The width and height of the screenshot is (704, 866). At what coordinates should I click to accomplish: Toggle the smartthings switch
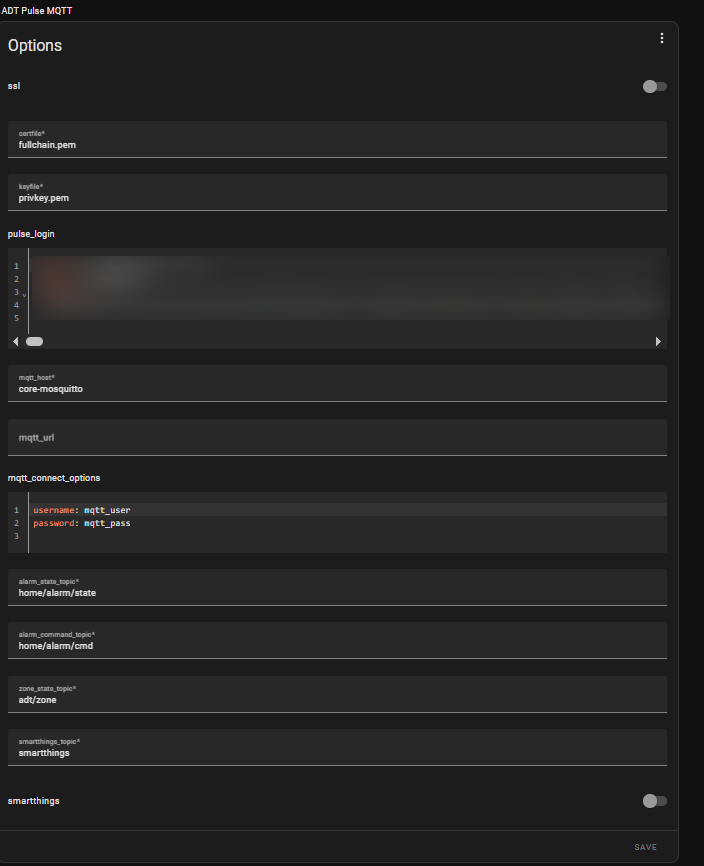click(655, 801)
